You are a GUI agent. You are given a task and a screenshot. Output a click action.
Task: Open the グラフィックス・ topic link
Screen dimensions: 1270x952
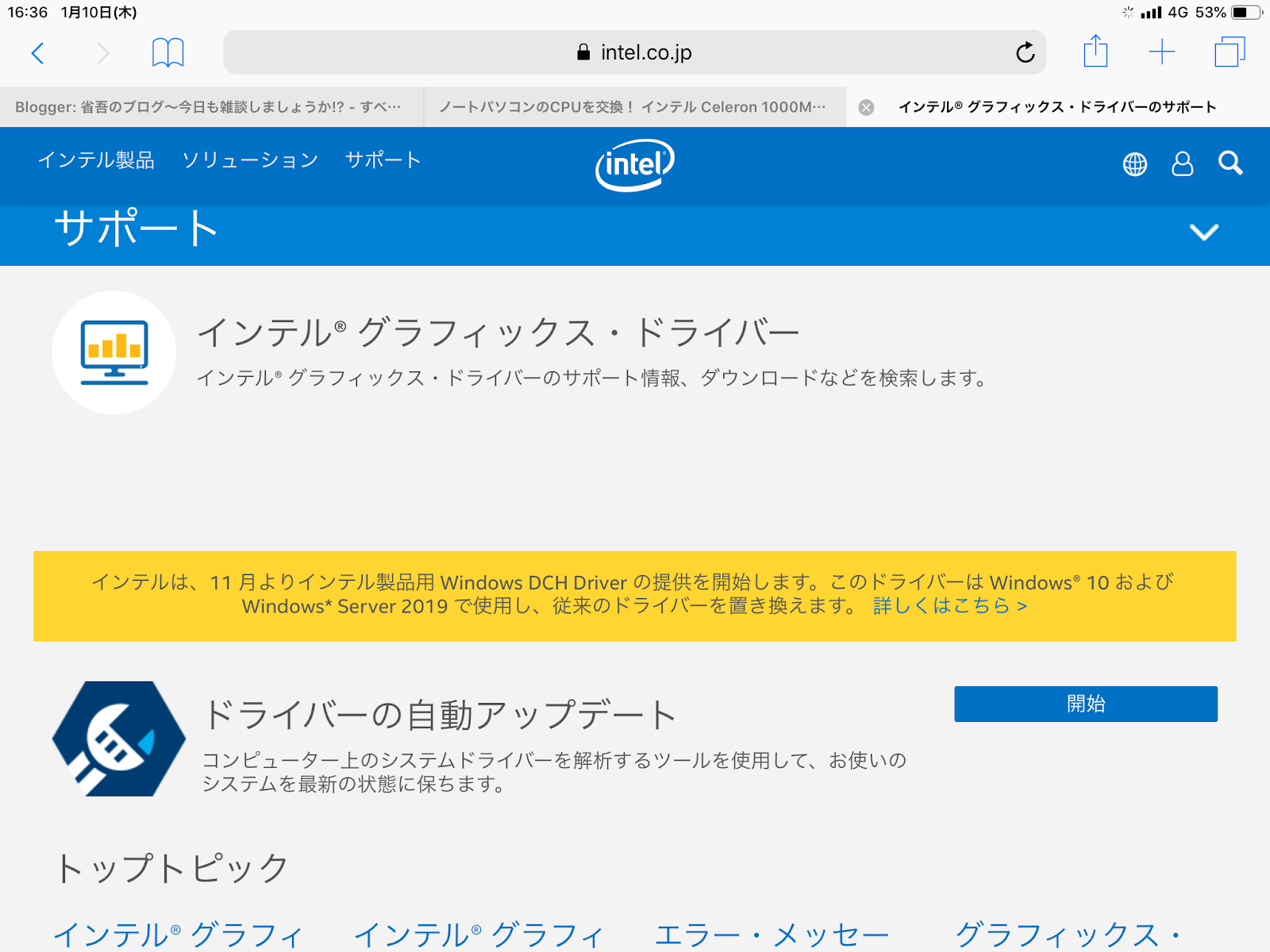click(x=1070, y=935)
